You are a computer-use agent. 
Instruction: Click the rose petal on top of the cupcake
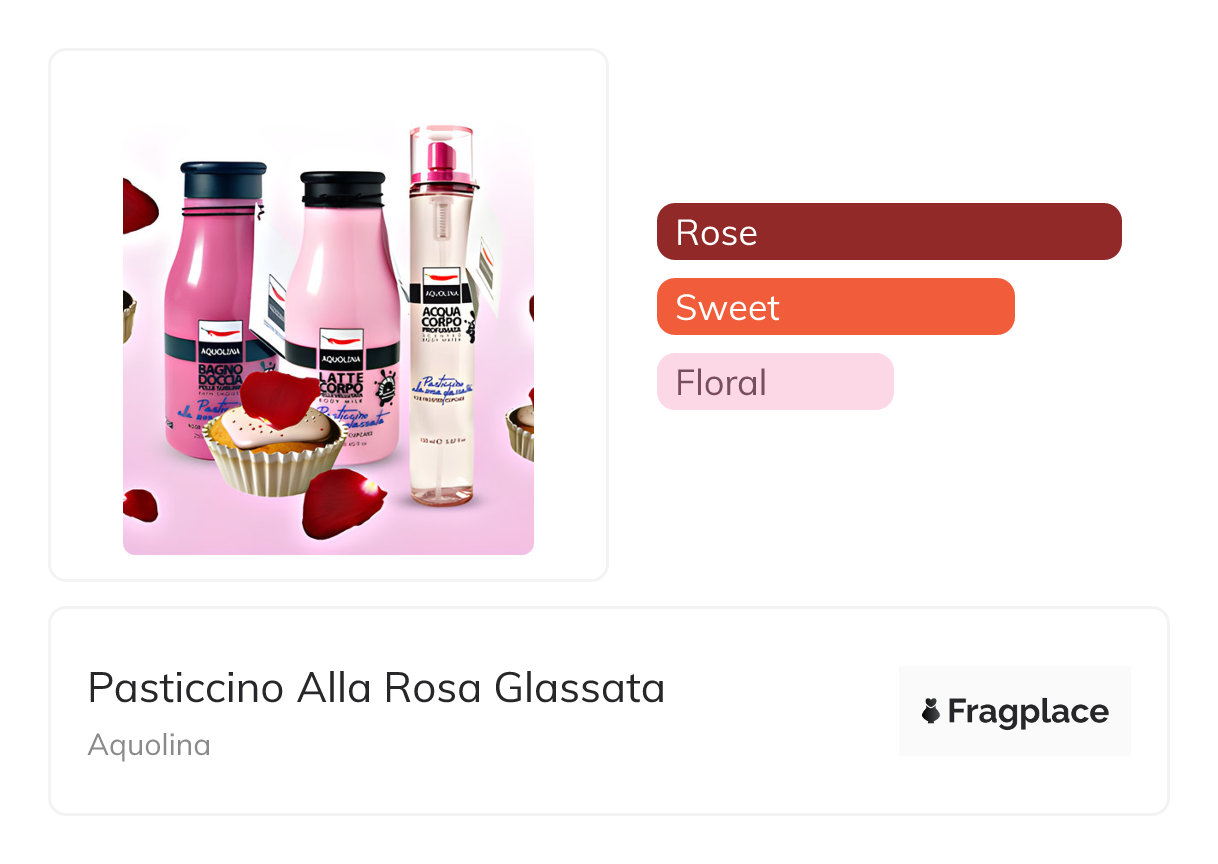coord(279,397)
